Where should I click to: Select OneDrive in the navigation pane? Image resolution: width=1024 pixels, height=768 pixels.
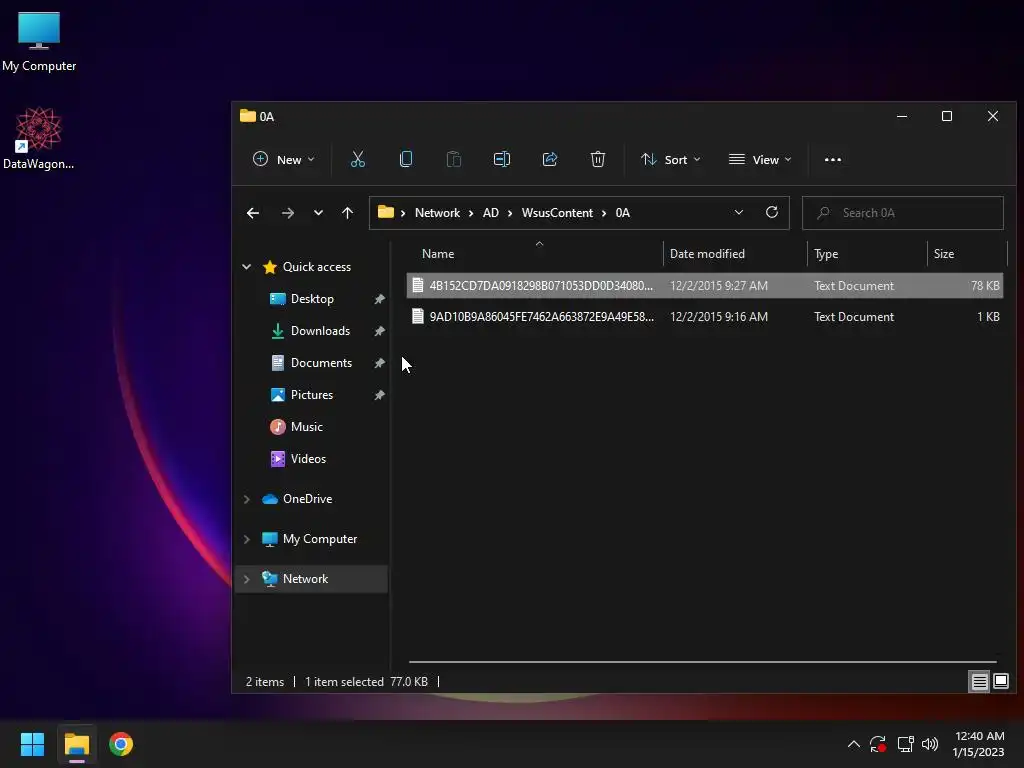click(x=307, y=499)
